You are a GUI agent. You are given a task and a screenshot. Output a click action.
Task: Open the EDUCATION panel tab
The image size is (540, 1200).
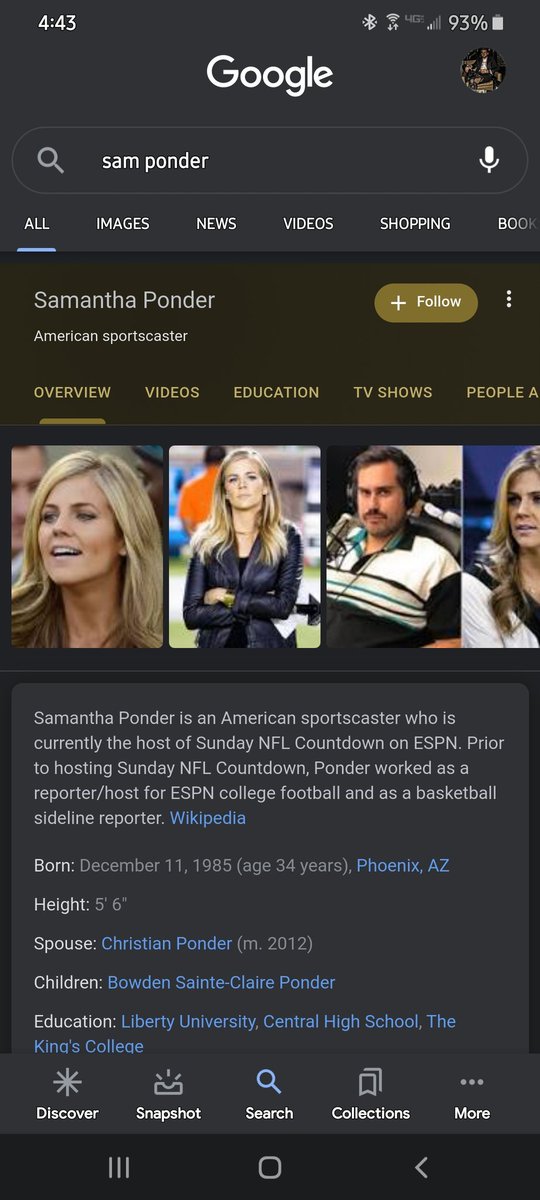(x=276, y=392)
